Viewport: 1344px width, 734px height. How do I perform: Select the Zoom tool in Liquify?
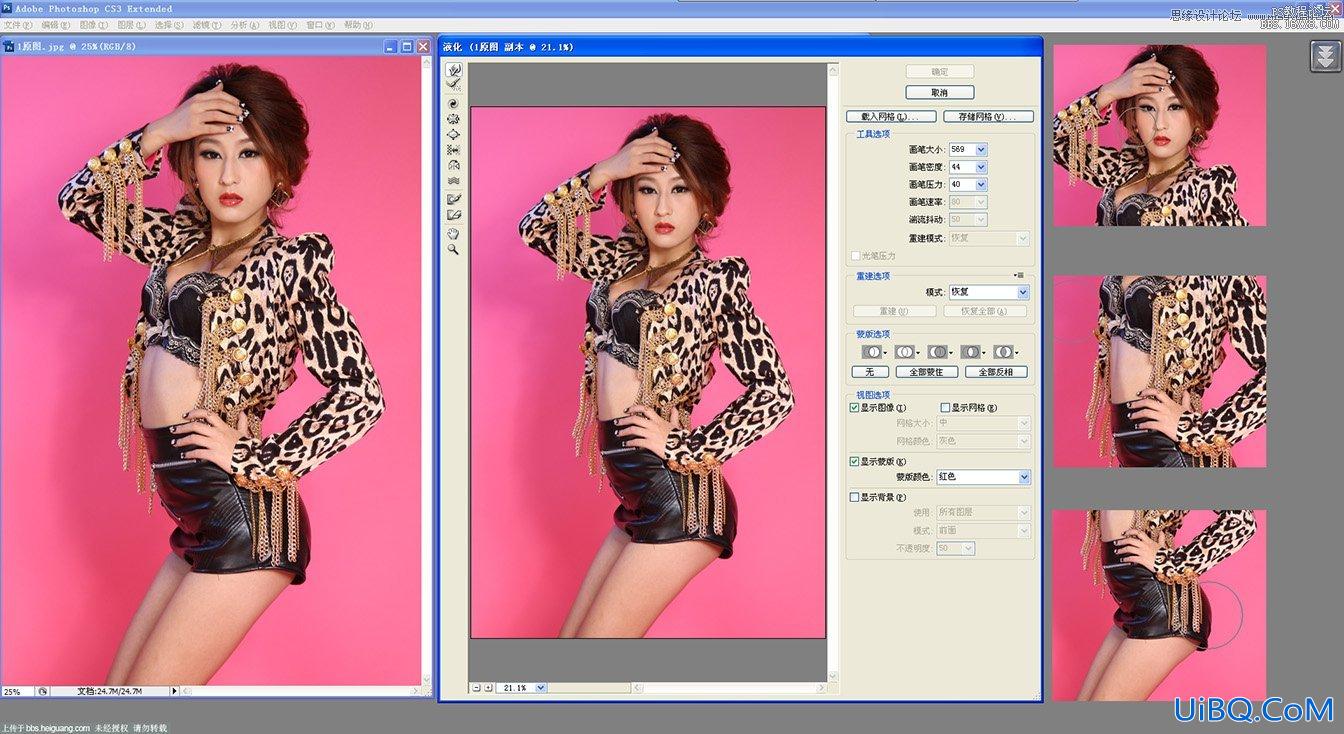pyautogui.click(x=454, y=249)
